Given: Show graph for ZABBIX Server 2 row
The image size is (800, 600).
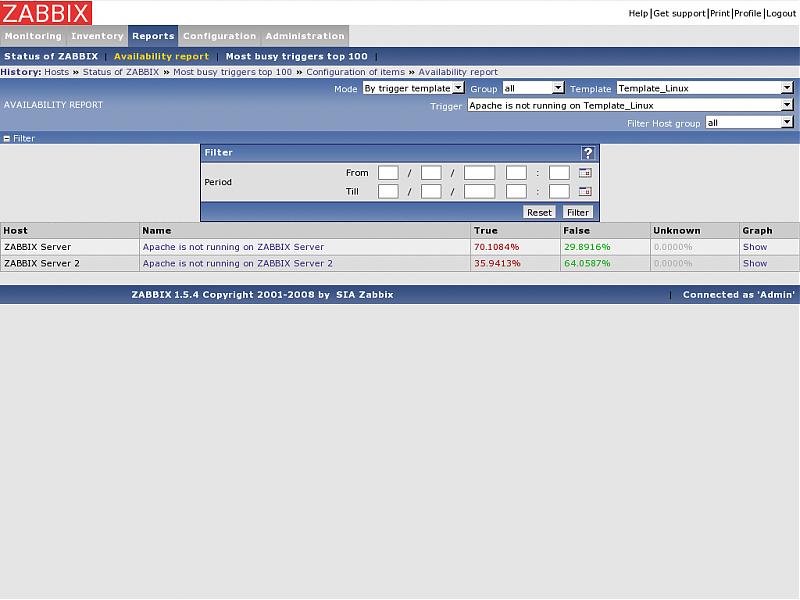Looking at the screenshot, I should (x=755, y=264).
